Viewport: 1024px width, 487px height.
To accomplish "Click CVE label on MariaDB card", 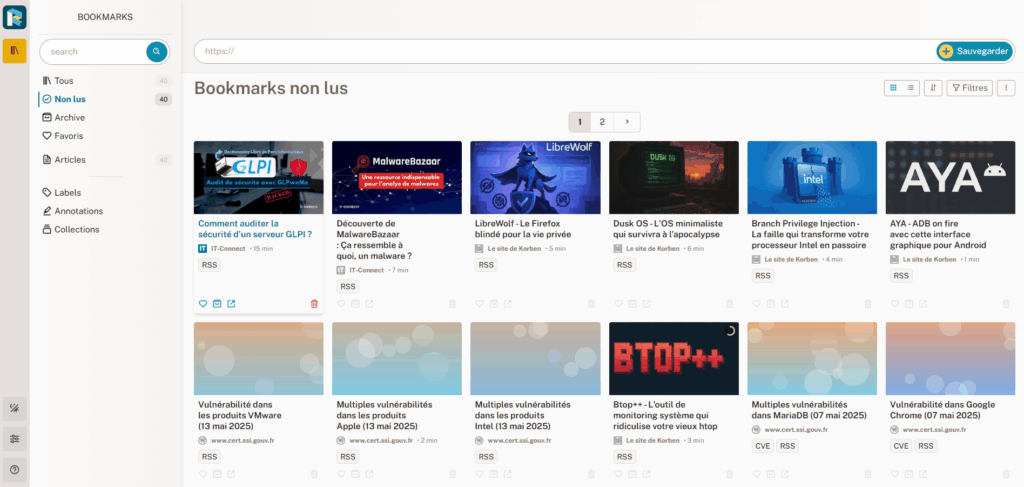I will 763,446.
